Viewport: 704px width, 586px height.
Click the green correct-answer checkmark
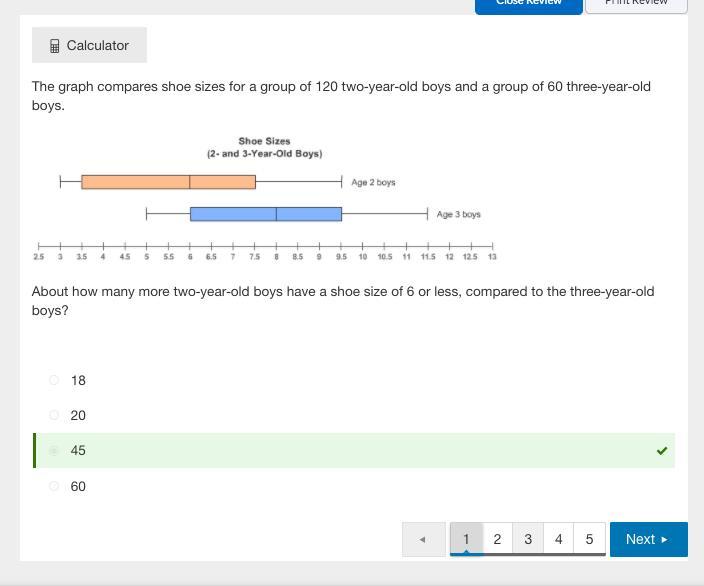[662, 451]
